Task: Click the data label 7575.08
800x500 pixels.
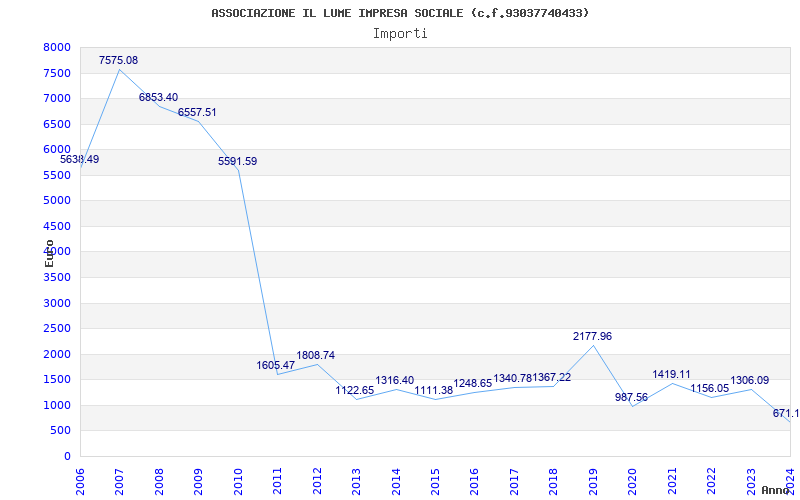Action: pos(118,60)
